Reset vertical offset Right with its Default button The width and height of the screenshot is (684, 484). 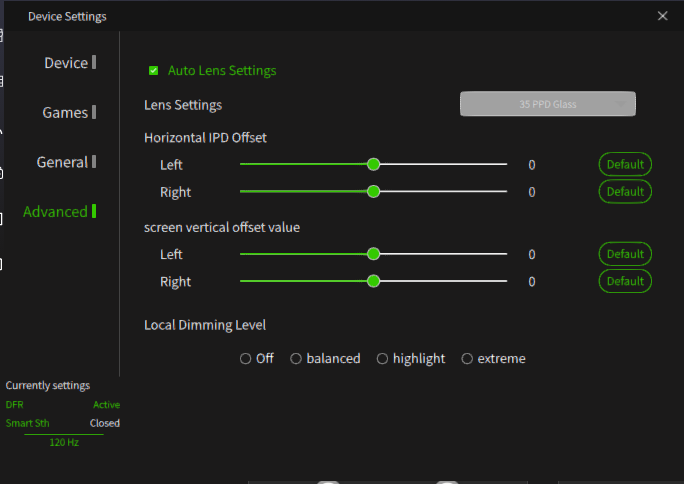[625, 281]
